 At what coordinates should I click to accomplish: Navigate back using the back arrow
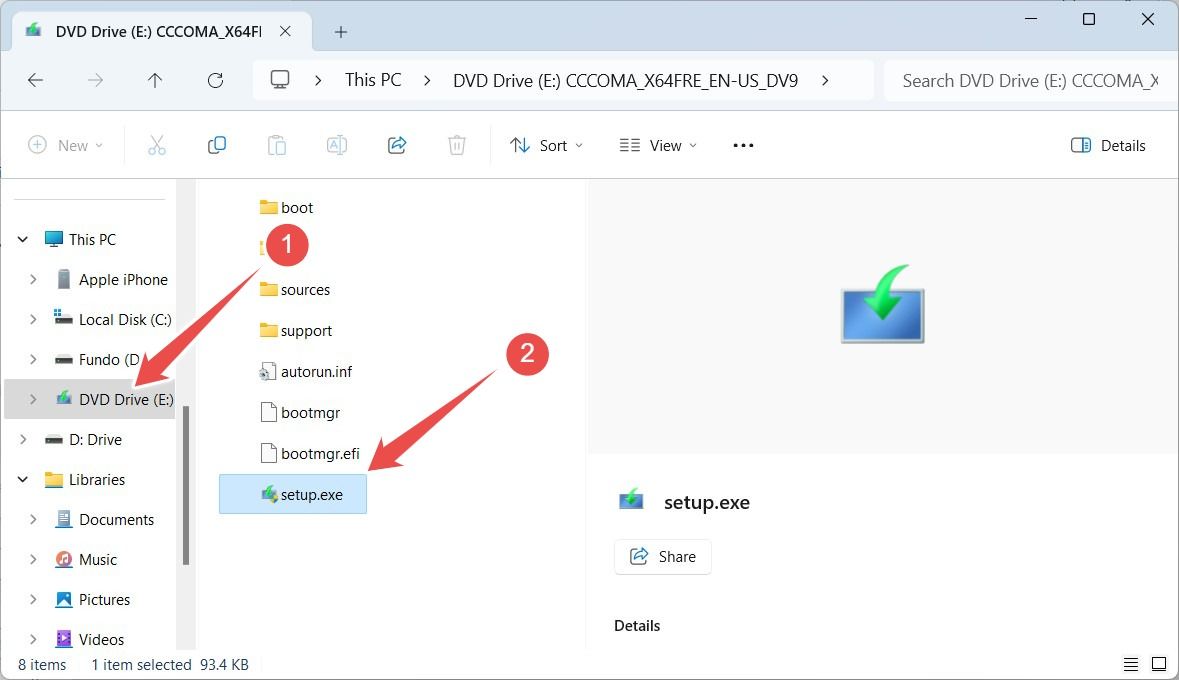pos(36,80)
